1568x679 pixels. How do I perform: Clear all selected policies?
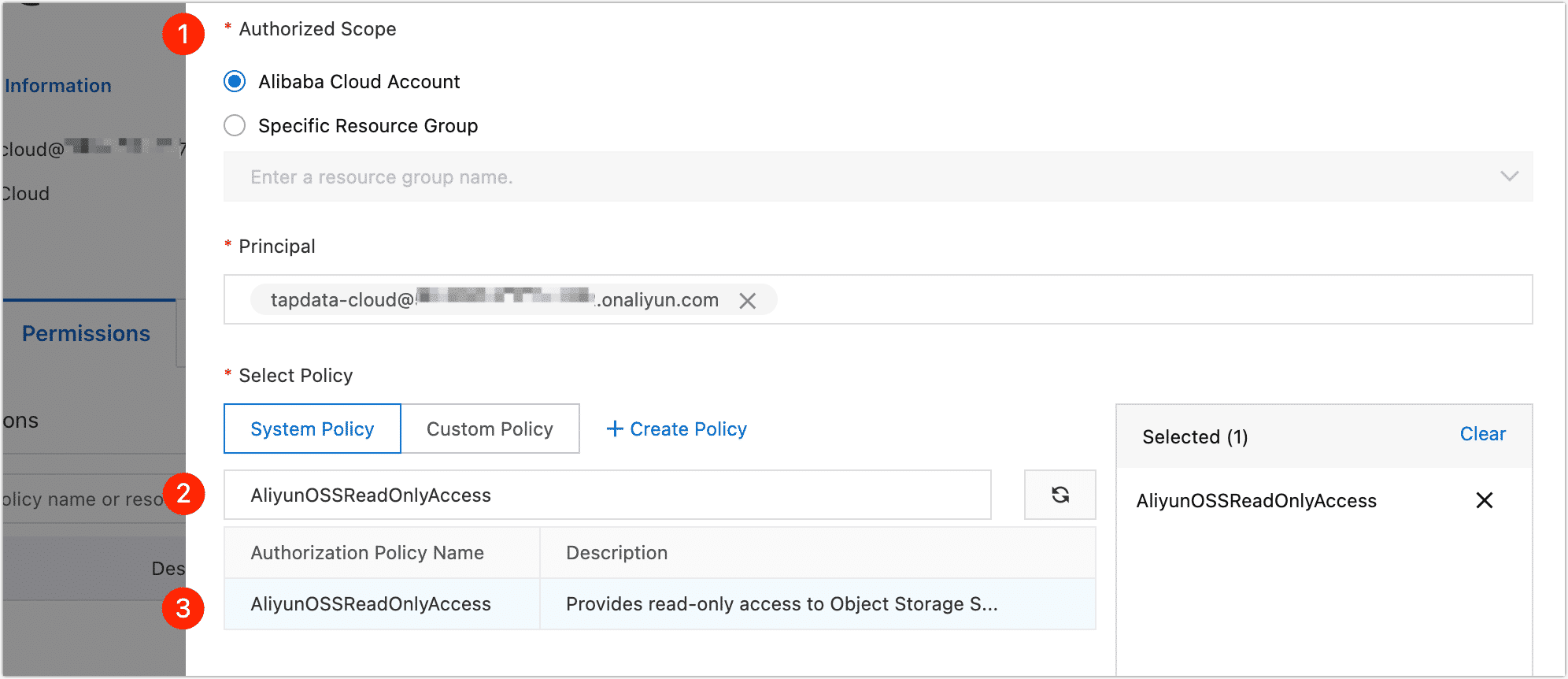pos(1482,434)
